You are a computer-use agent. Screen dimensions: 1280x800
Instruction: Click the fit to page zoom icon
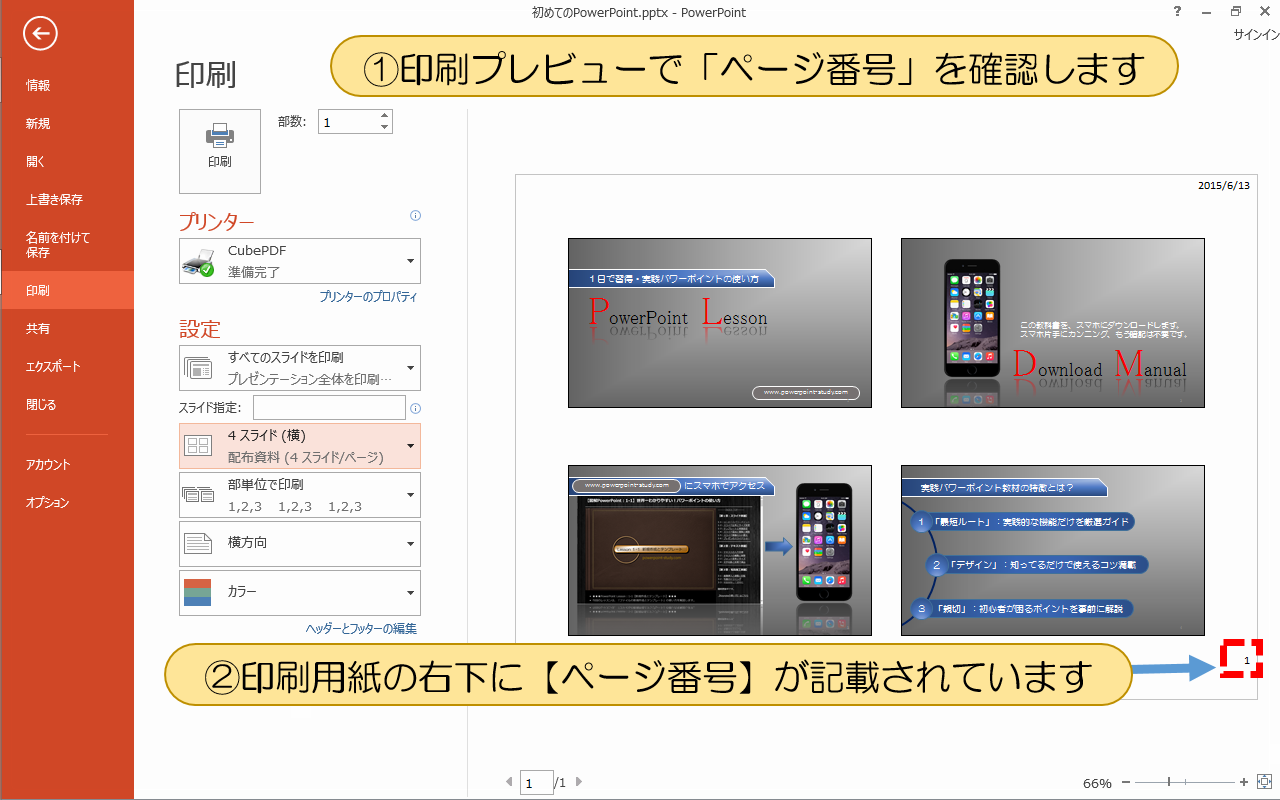coord(1264,782)
